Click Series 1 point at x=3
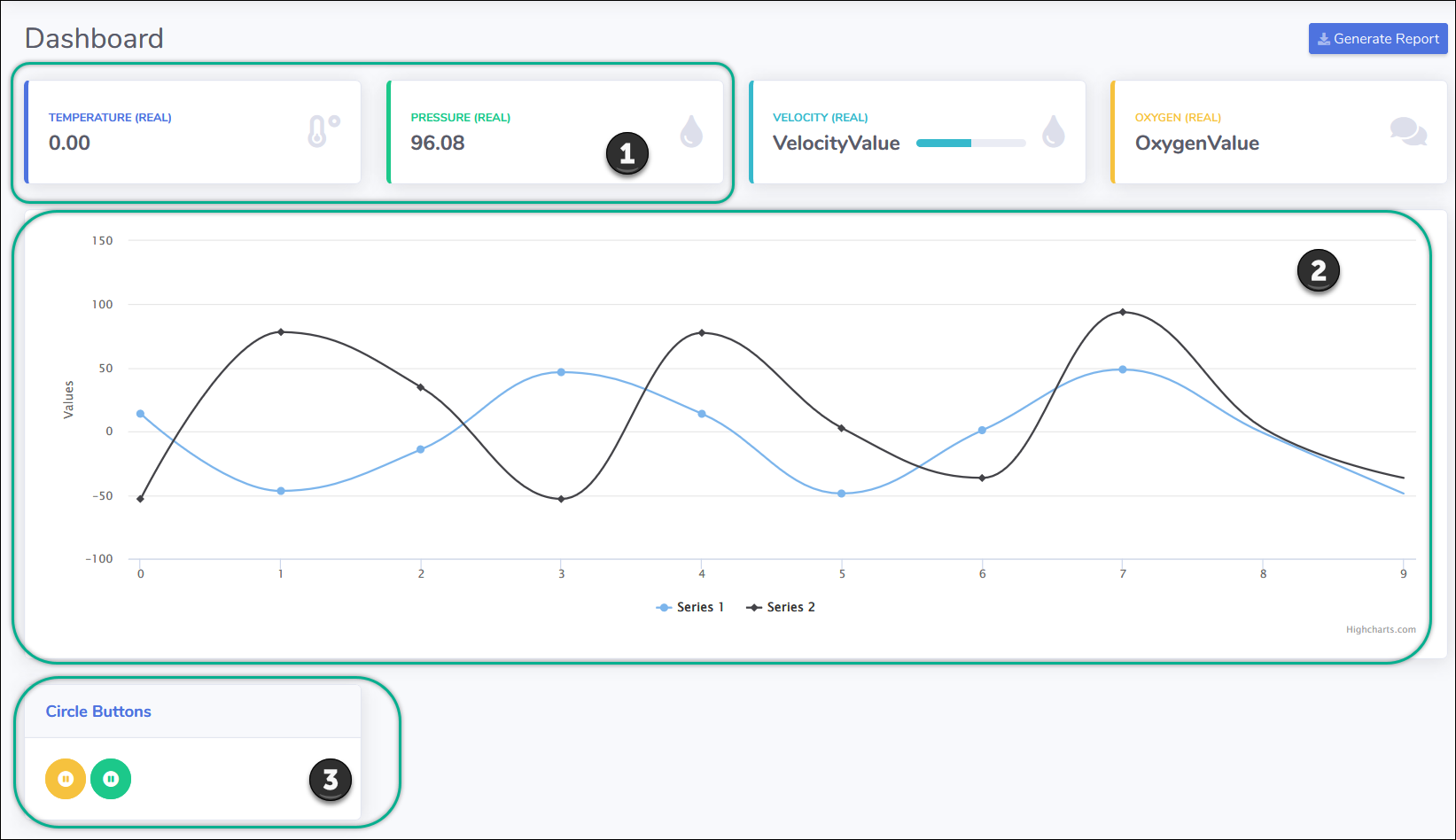 pos(561,372)
